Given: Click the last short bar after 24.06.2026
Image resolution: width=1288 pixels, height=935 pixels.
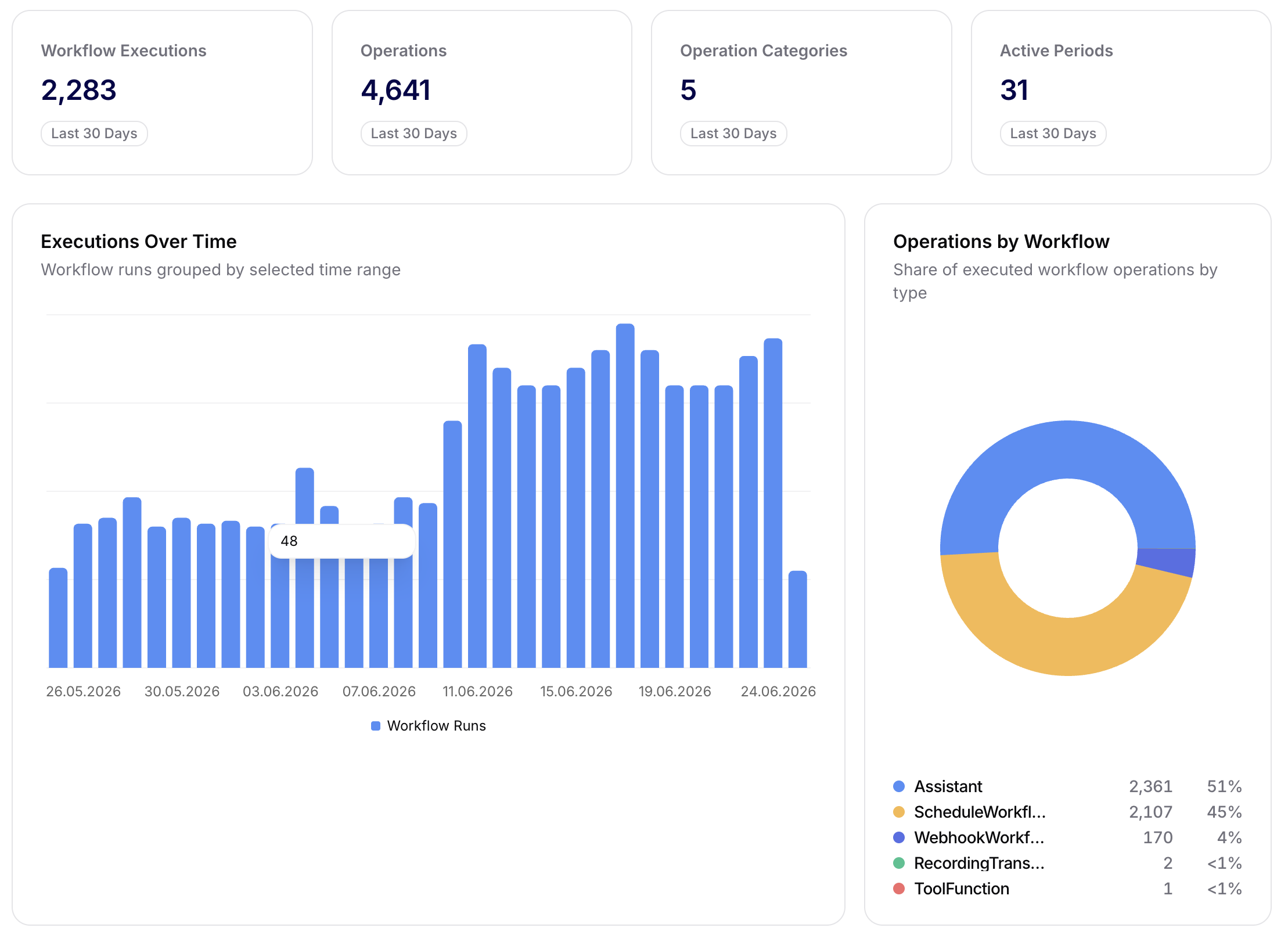Looking at the screenshot, I should pos(798,619).
